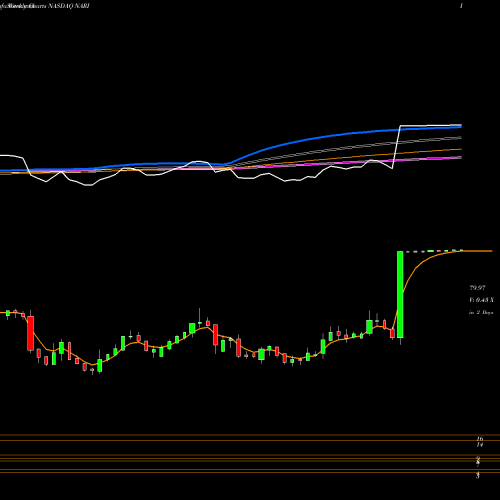Click the 16 axis value
The image size is (500, 500).
(480, 439)
